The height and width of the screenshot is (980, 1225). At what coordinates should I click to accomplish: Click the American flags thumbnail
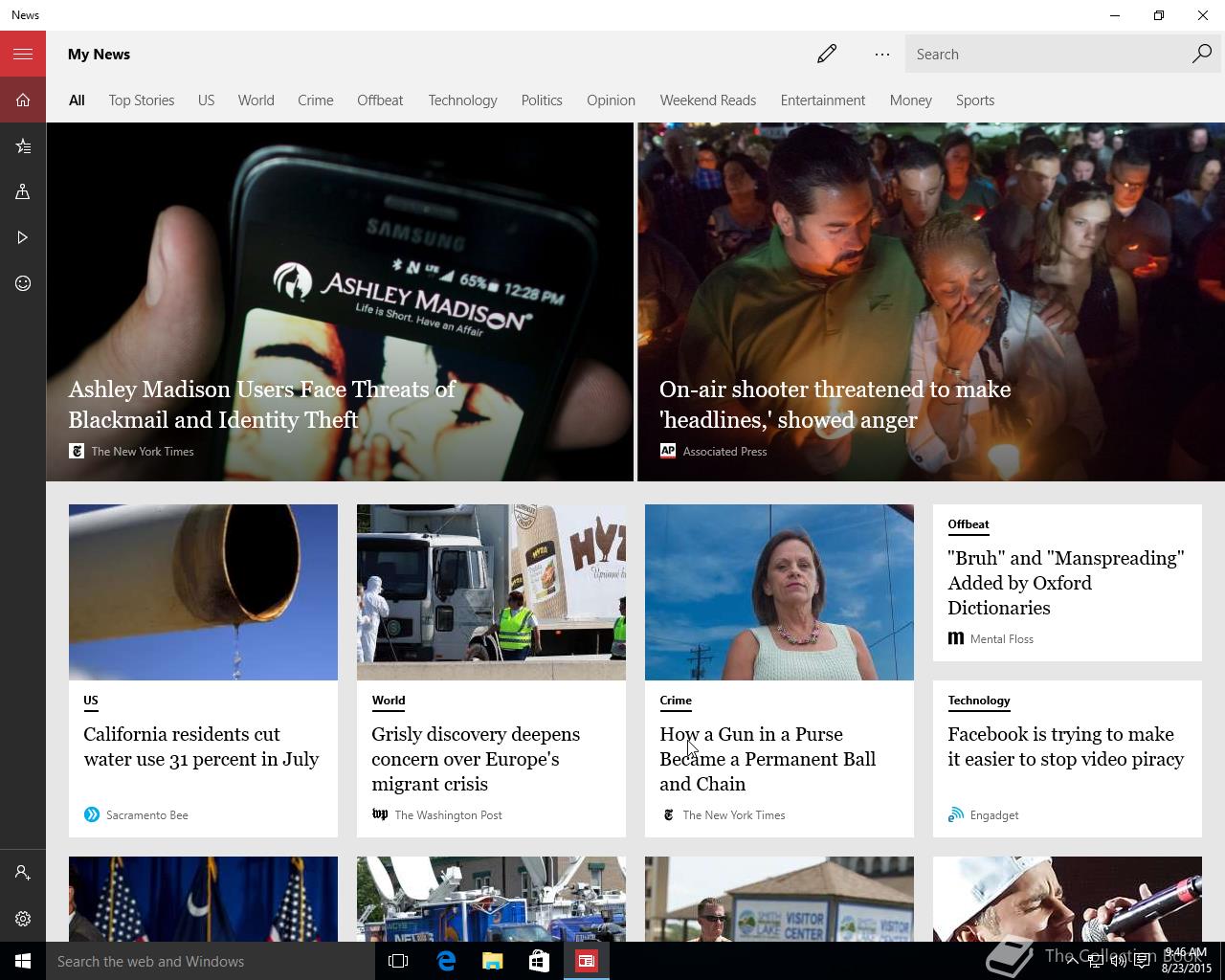[x=203, y=899]
